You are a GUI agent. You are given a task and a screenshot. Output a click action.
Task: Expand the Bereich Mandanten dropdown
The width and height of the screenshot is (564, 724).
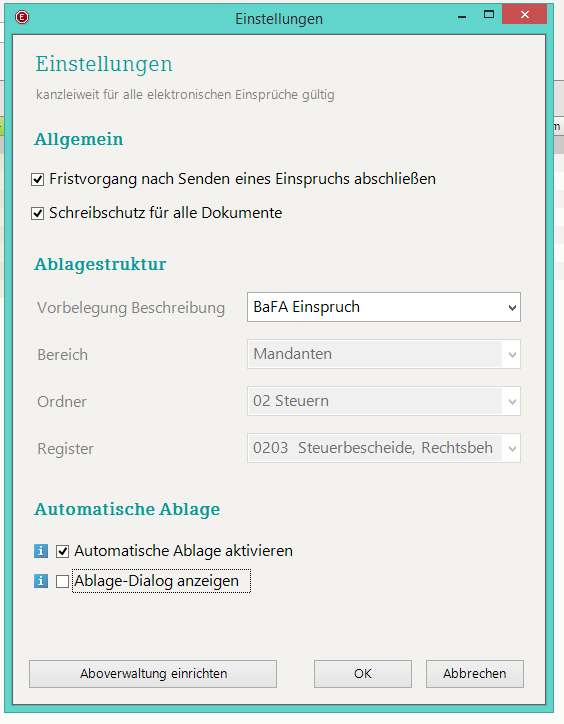point(384,354)
